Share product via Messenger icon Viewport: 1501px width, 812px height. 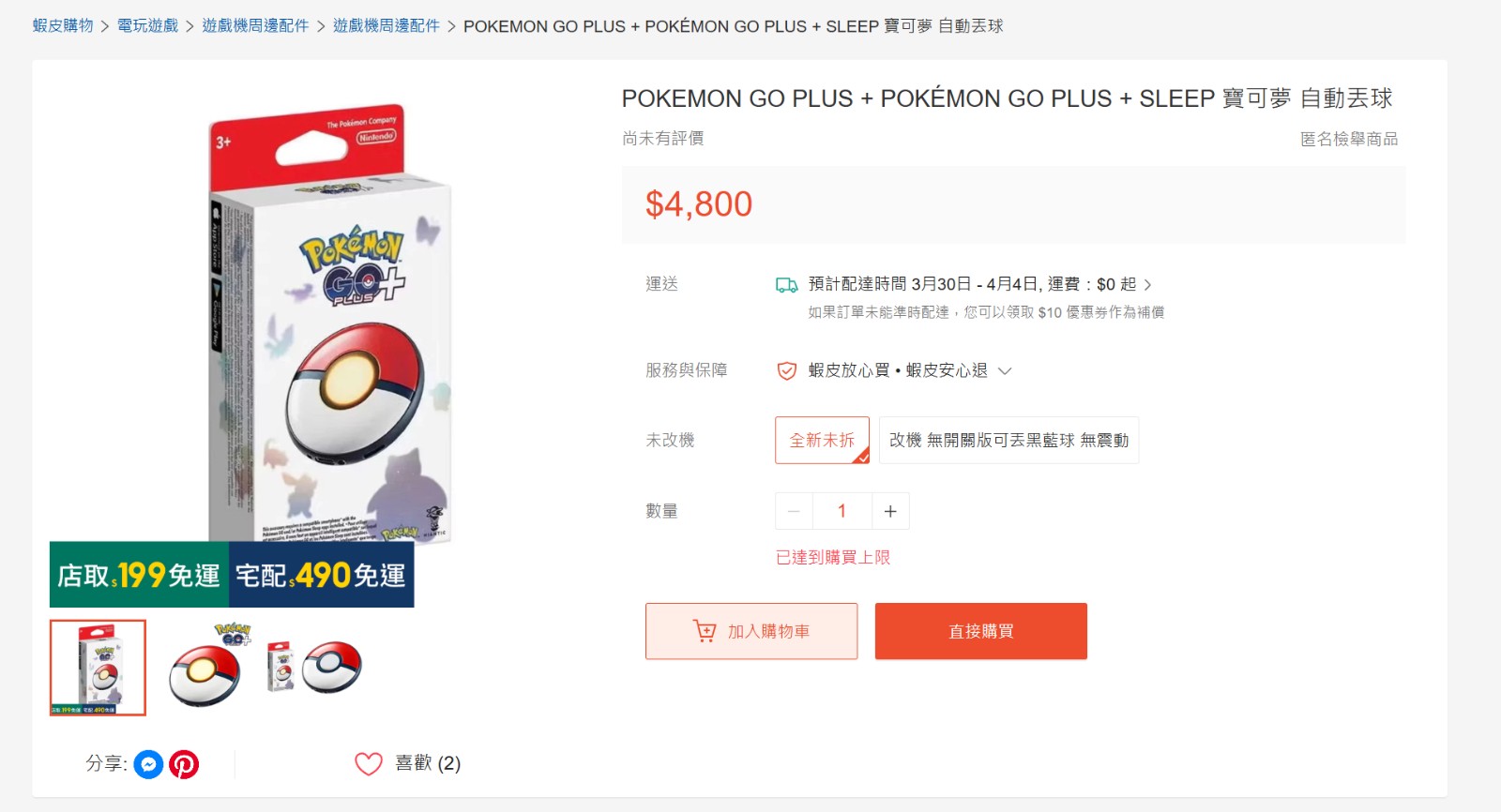tap(148, 765)
